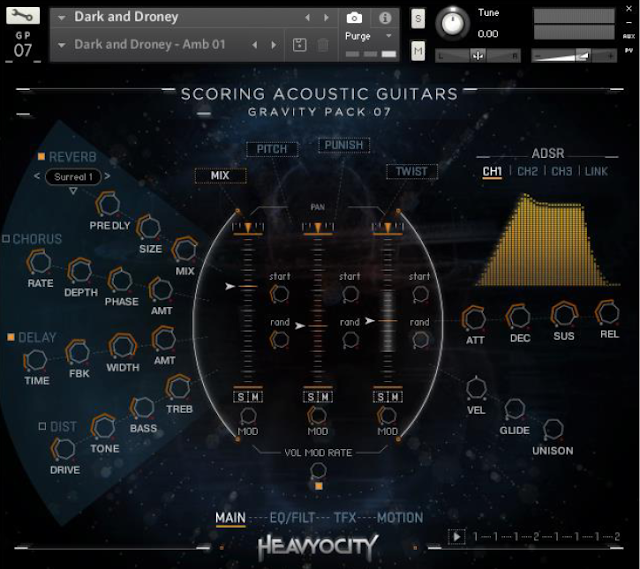Go to next instrument arrow beside Dark and Droney
Image resolution: width=640 pixels, height=569 pixels.
pyautogui.click(x=326, y=18)
